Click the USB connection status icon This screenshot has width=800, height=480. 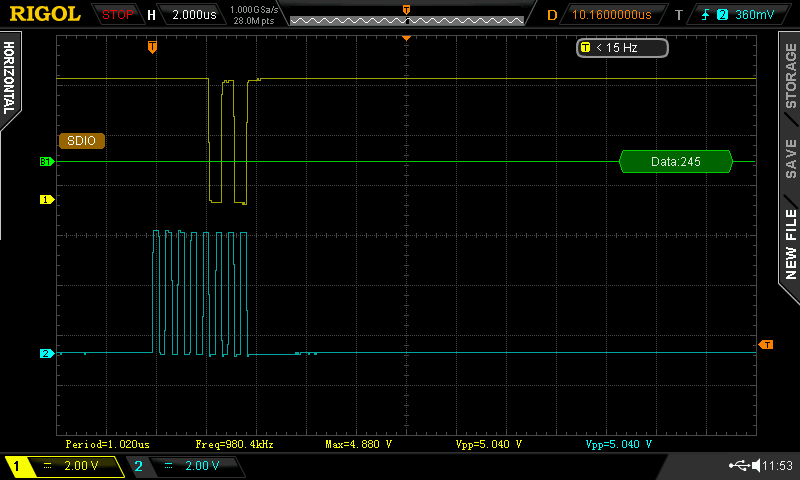coord(739,465)
